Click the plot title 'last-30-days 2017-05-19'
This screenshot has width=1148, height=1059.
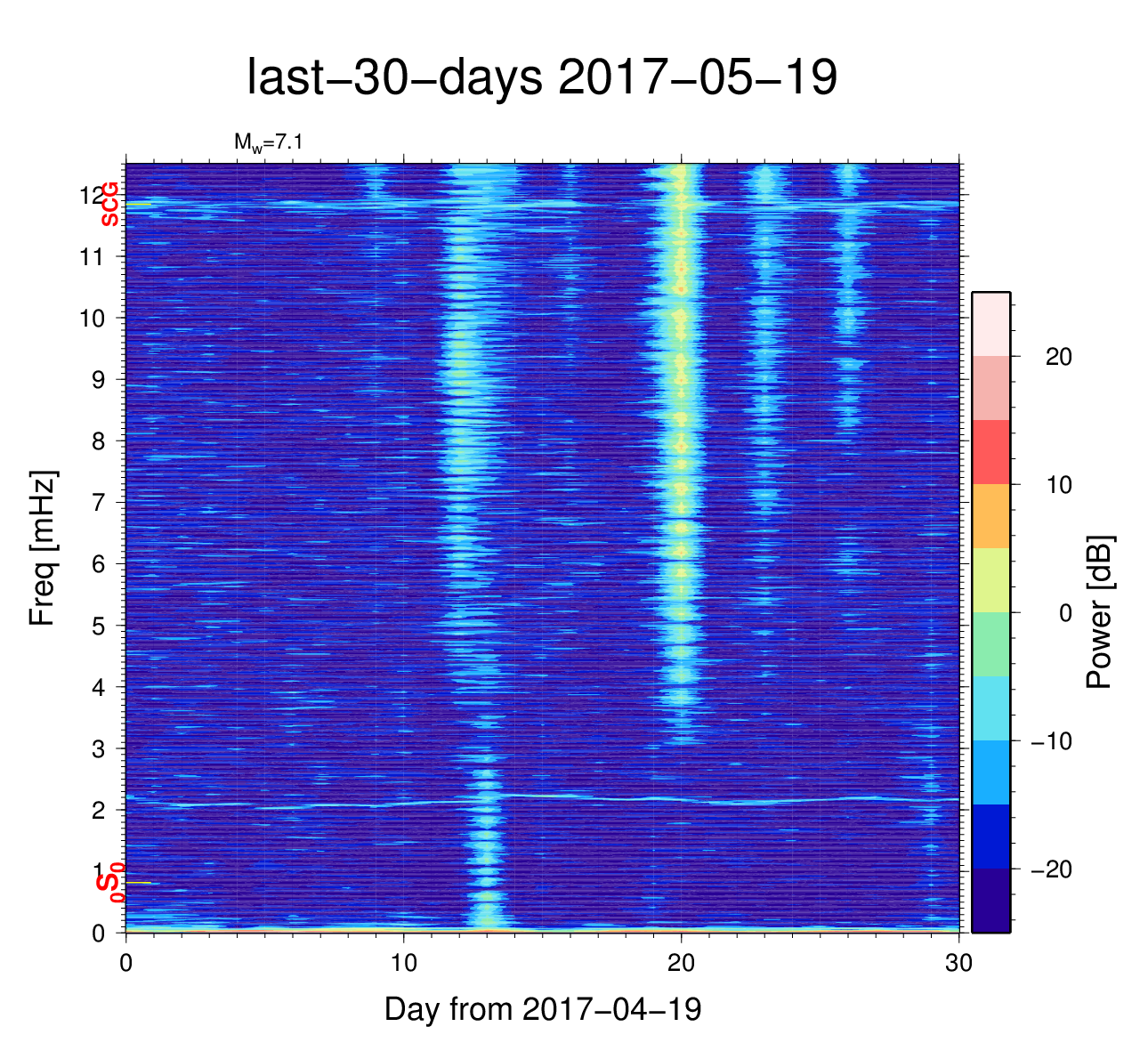[541, 78]
